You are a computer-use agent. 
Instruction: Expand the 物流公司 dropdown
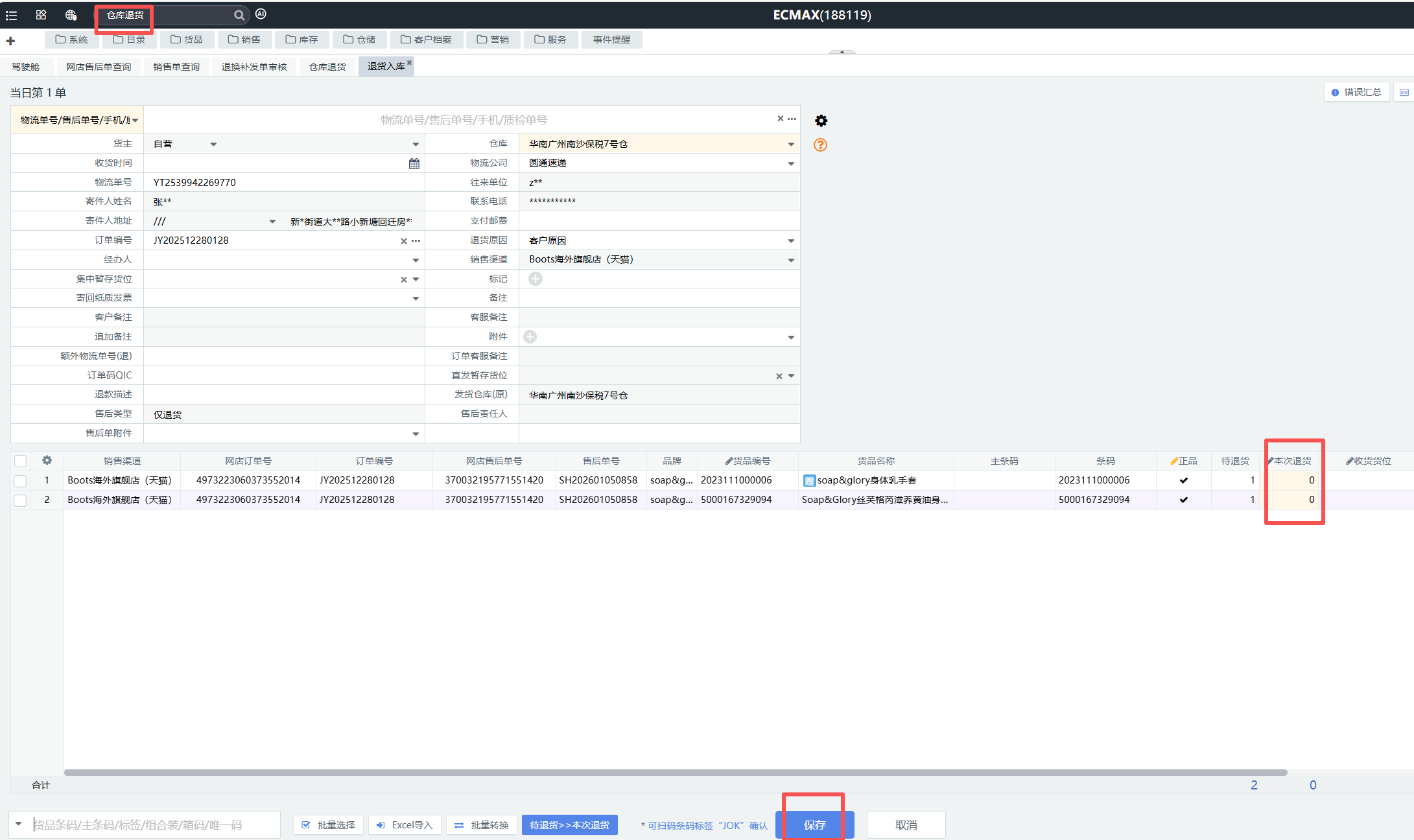tap(791, 163)
